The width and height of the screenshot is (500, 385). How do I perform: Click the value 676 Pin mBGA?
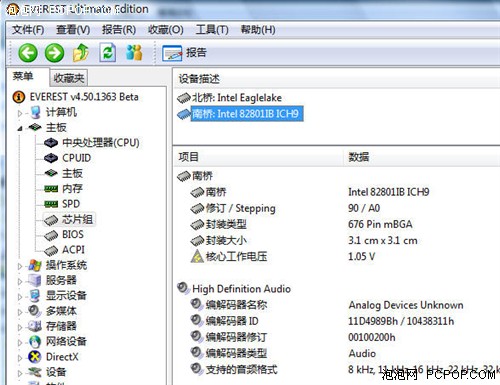[380, 224]
